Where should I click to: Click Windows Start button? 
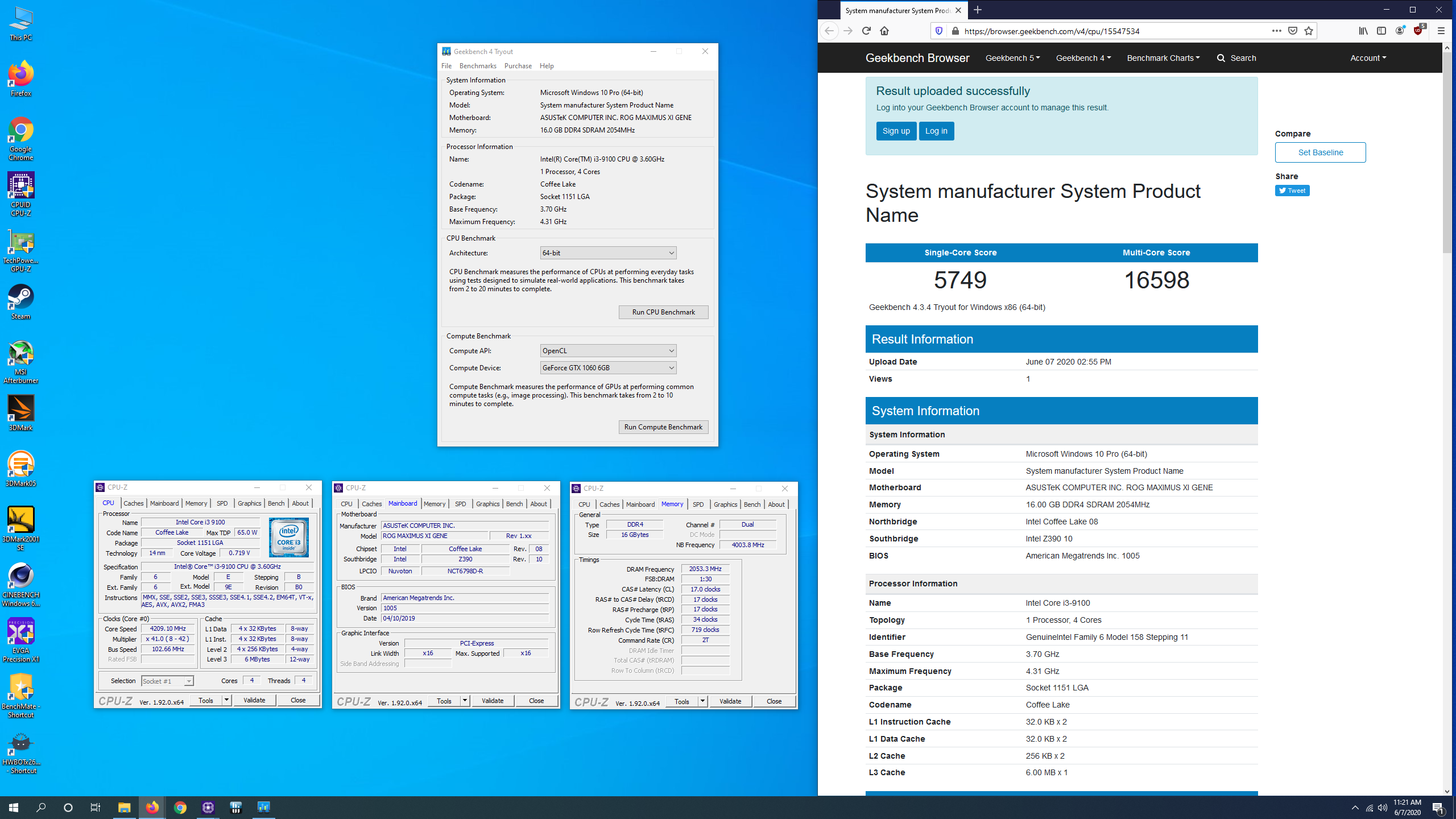[14, 807]
